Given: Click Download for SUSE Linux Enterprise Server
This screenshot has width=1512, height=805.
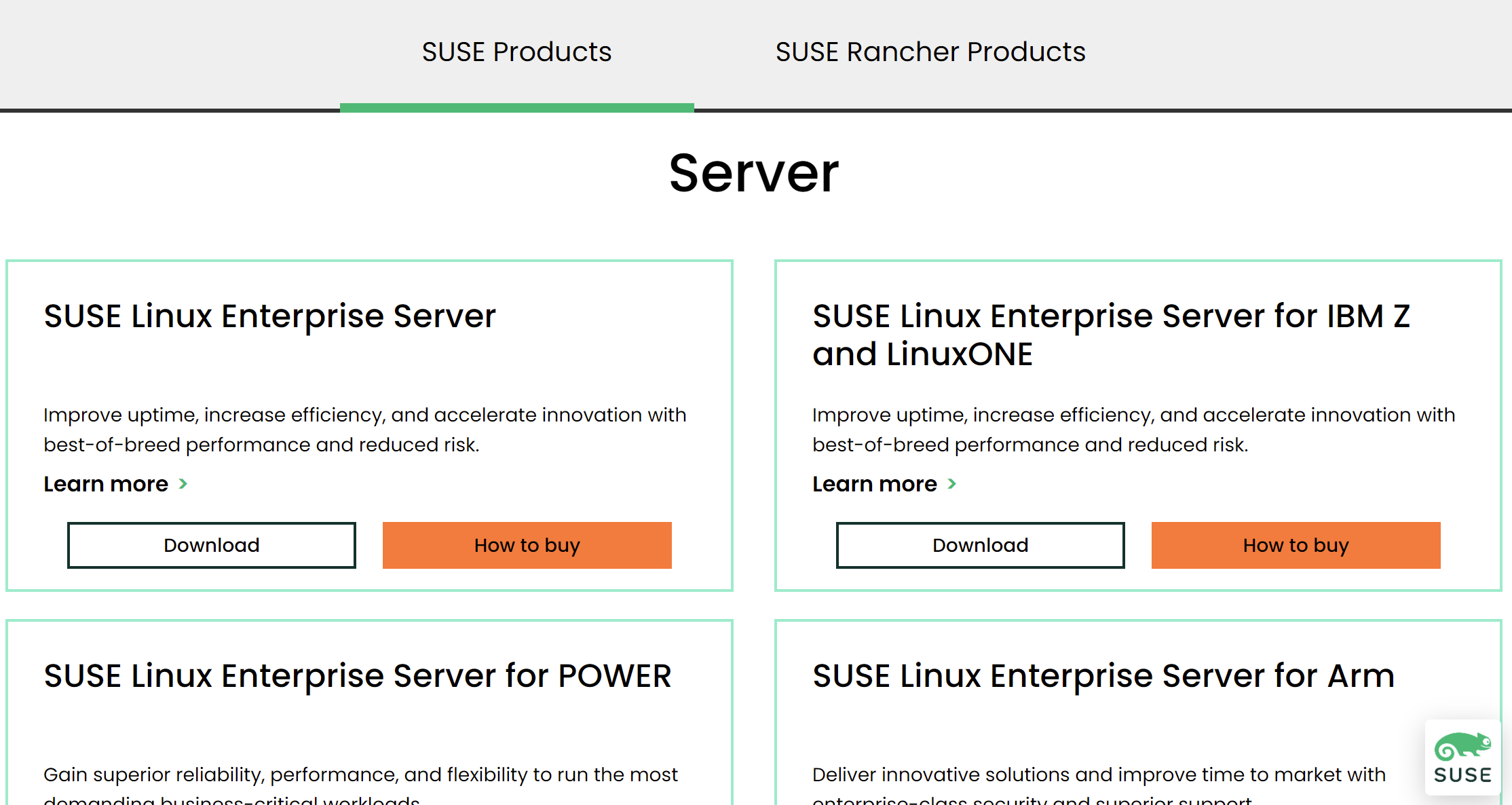Looking at the screenshot, I should coord(211,545).
